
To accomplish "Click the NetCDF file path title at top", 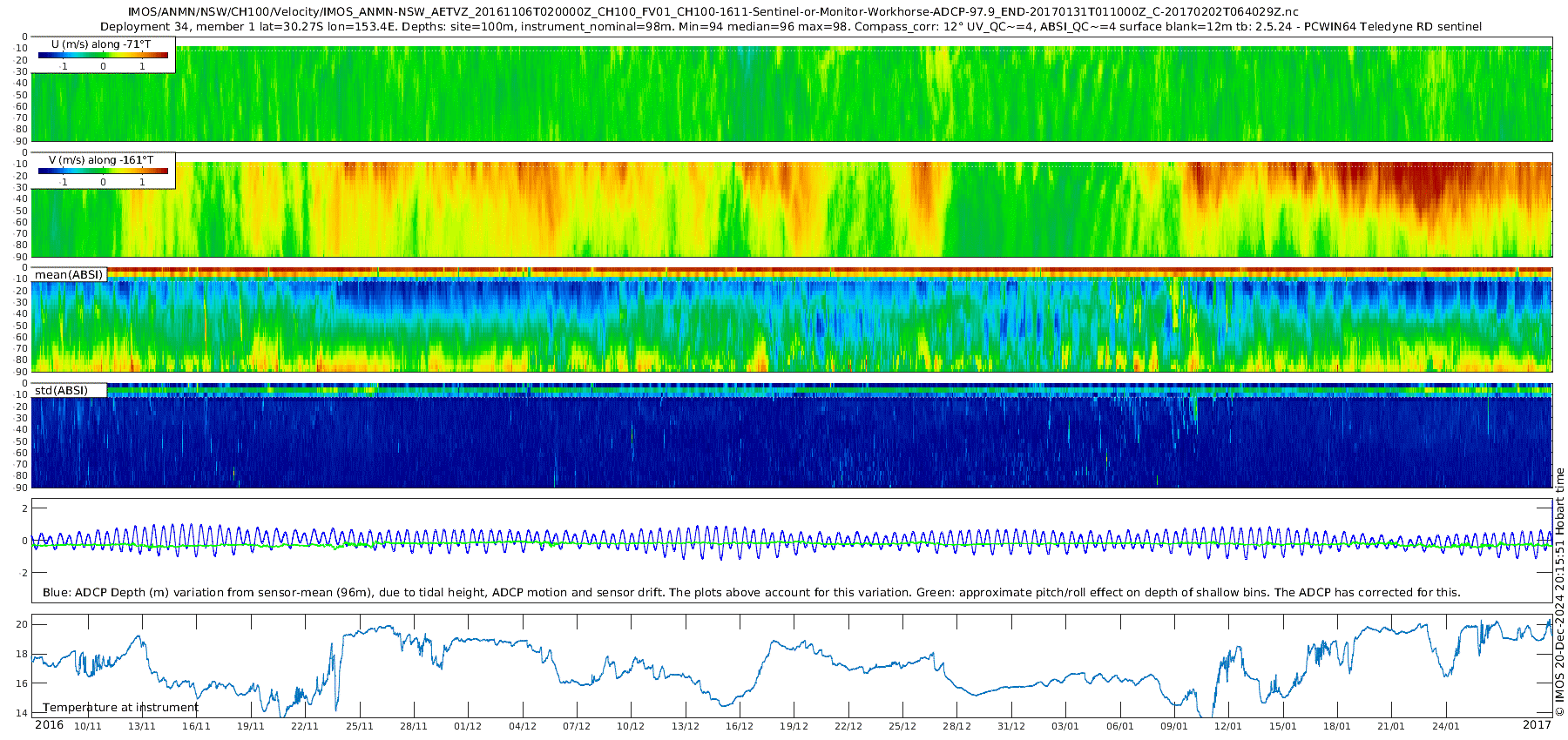I will click(713, 11).
